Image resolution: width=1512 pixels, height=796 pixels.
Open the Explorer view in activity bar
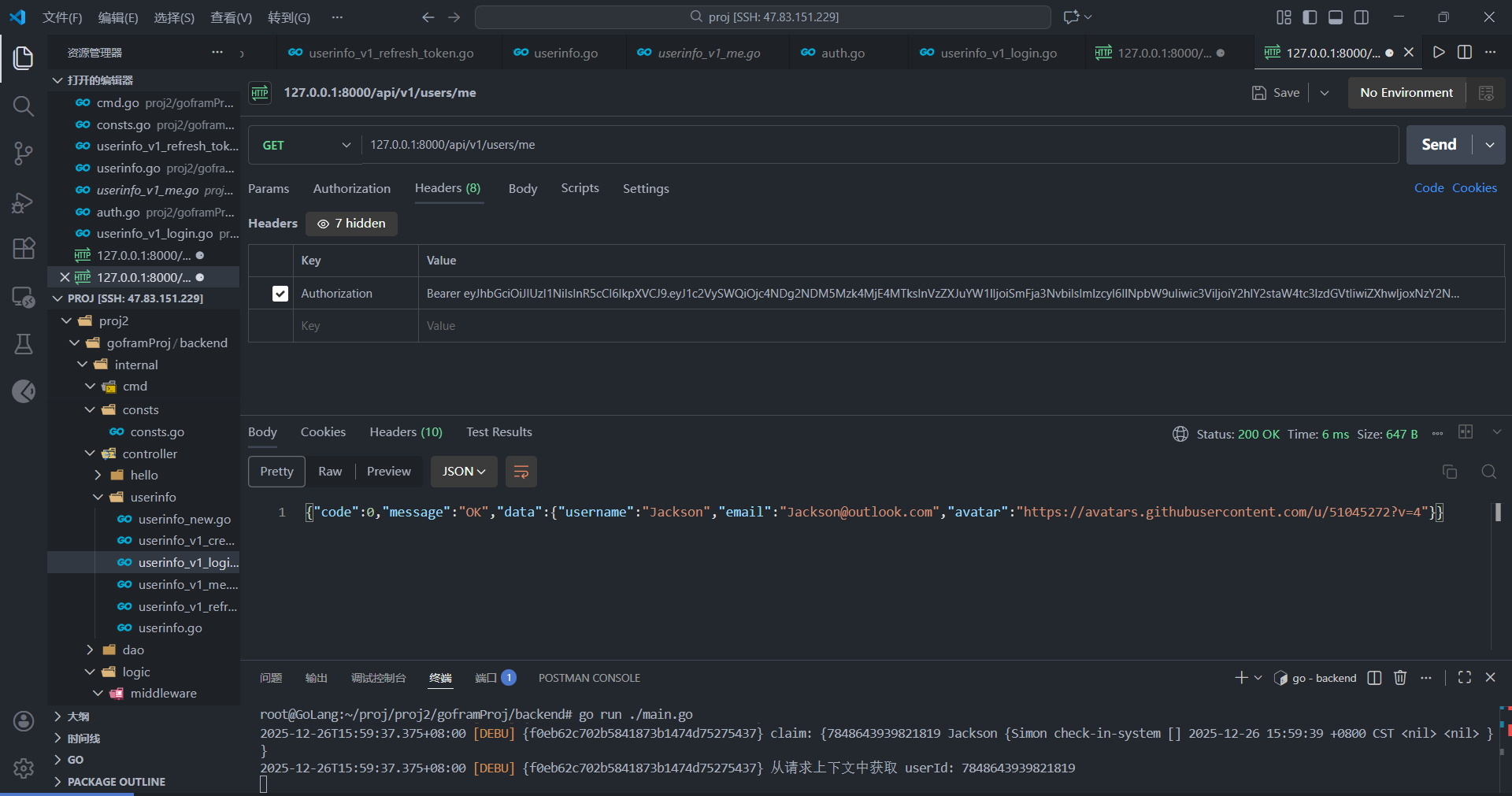24,57
